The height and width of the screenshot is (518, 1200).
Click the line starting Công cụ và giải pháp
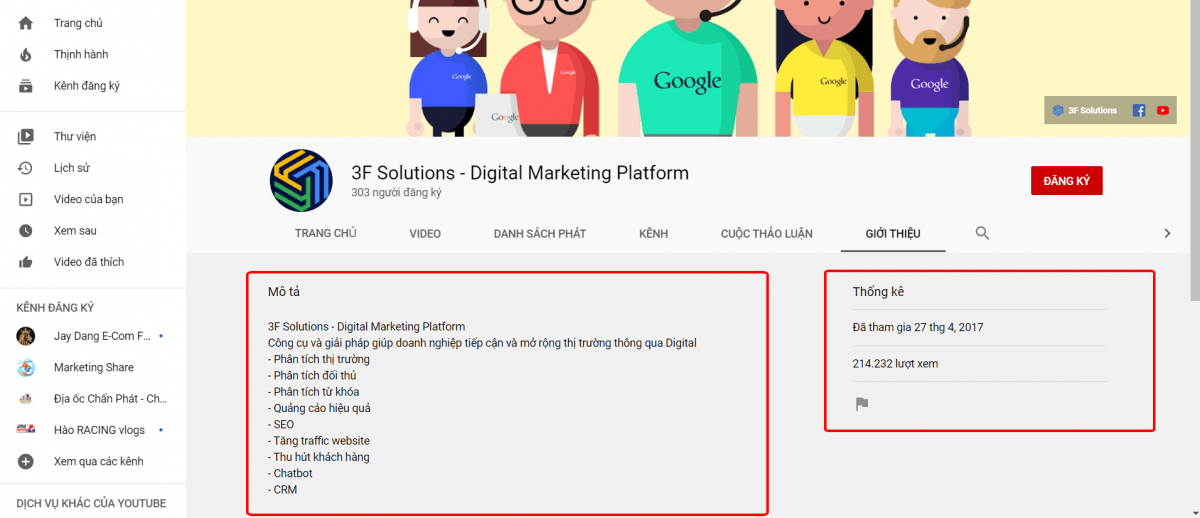point(482,343)
